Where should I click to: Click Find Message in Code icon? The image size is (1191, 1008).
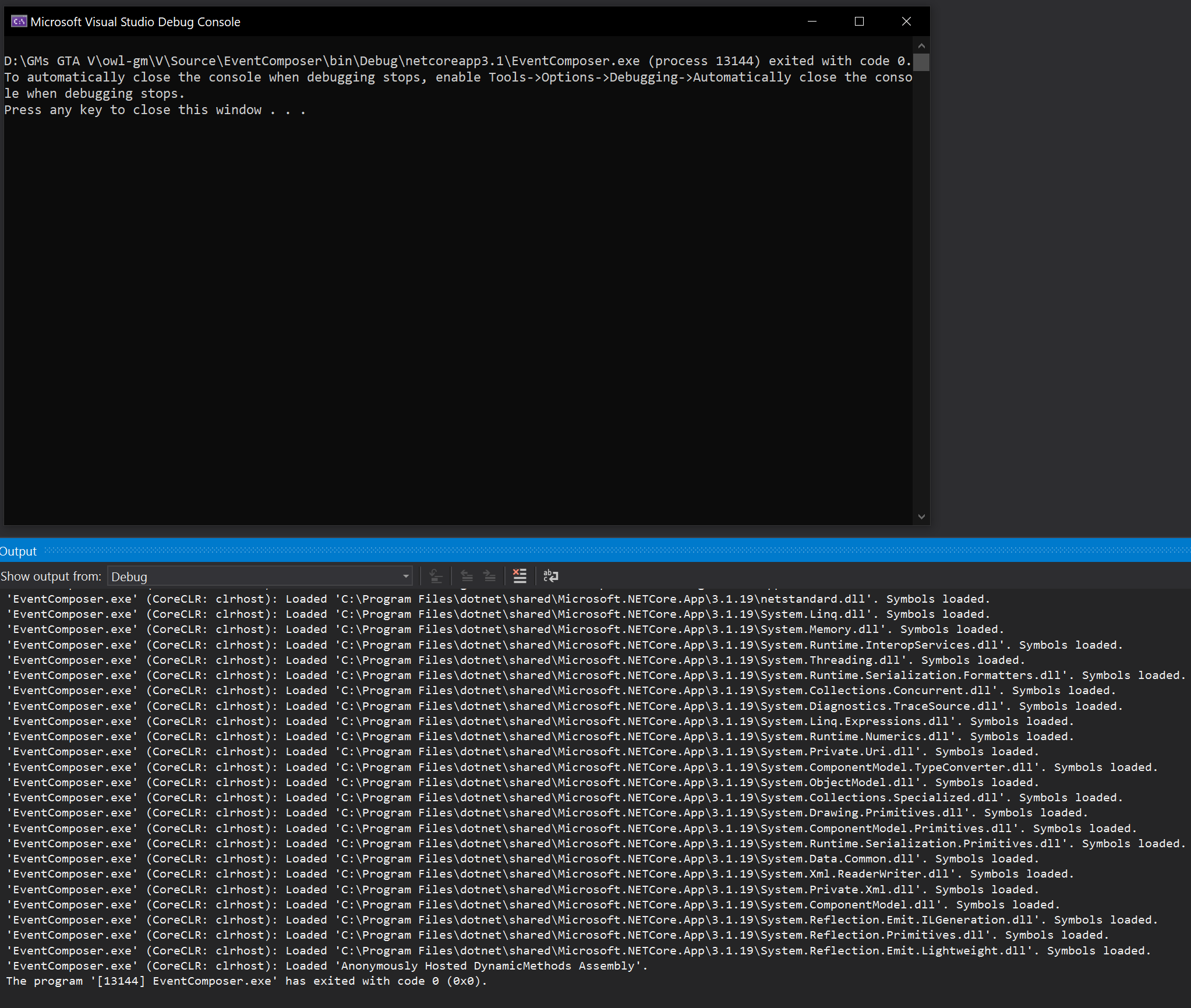coord(436,576)
